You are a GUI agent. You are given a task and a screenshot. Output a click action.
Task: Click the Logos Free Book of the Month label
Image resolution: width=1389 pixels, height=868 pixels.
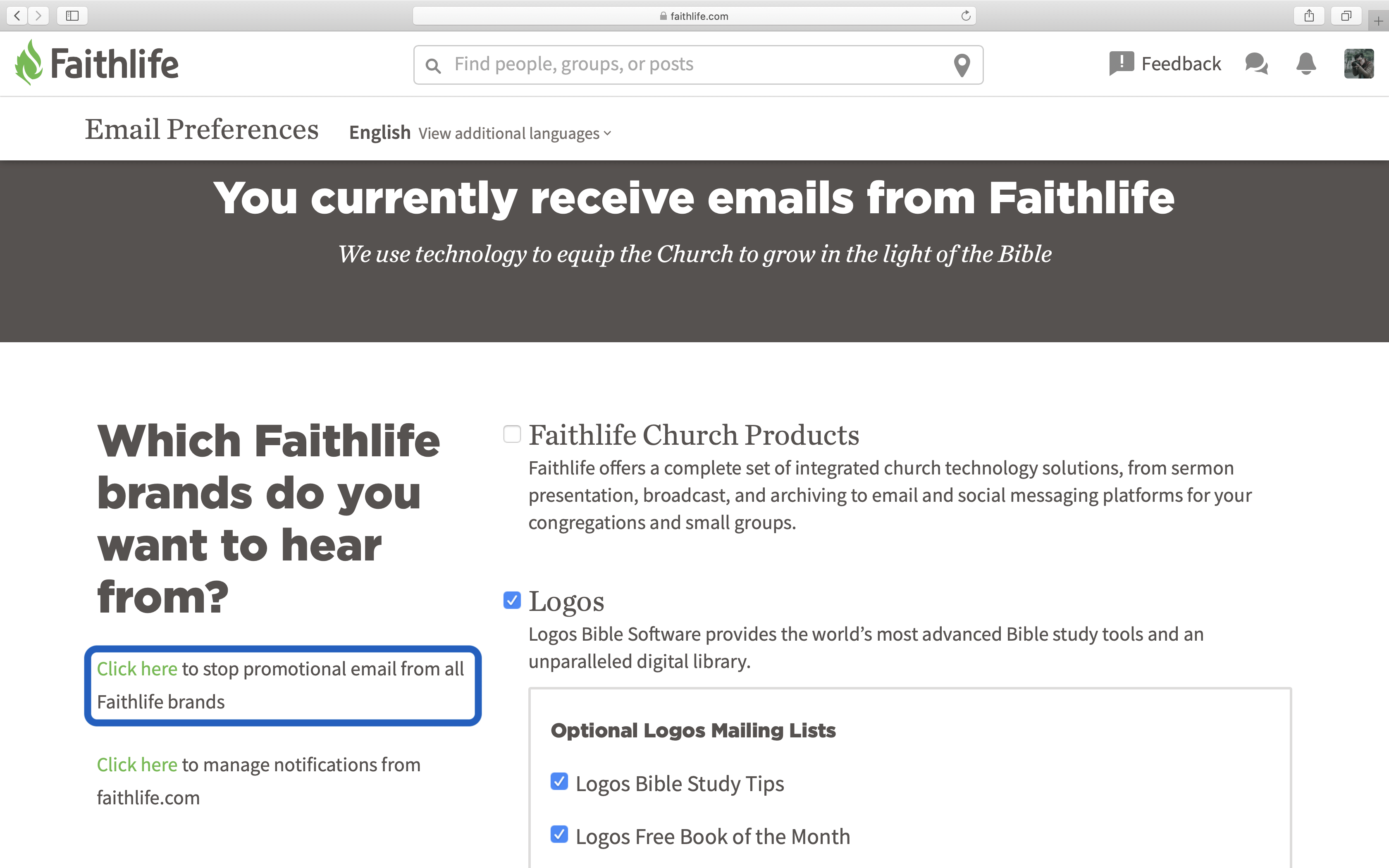pos(713,837)
